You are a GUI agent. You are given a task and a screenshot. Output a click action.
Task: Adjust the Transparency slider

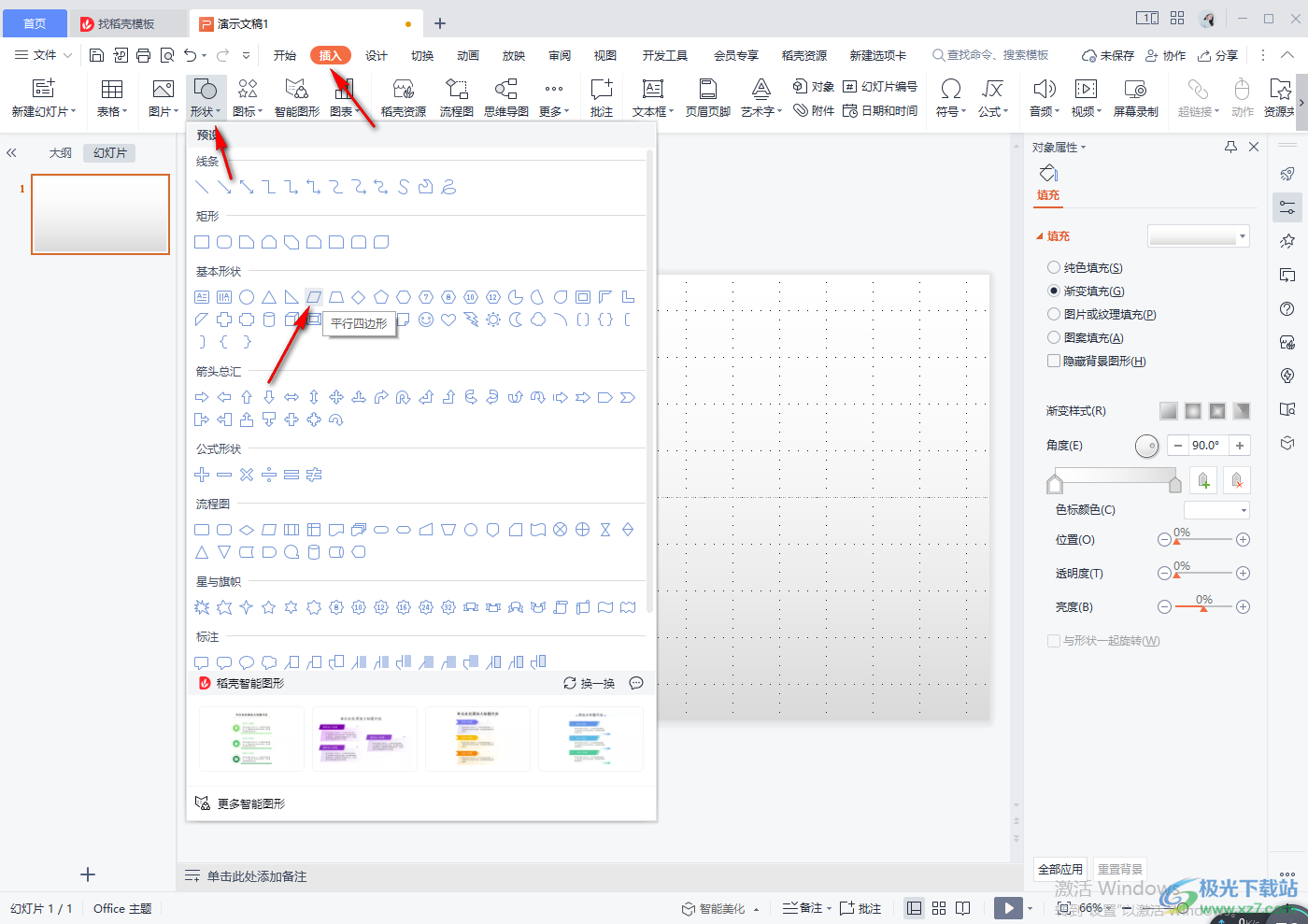[x=1203, y=574]
